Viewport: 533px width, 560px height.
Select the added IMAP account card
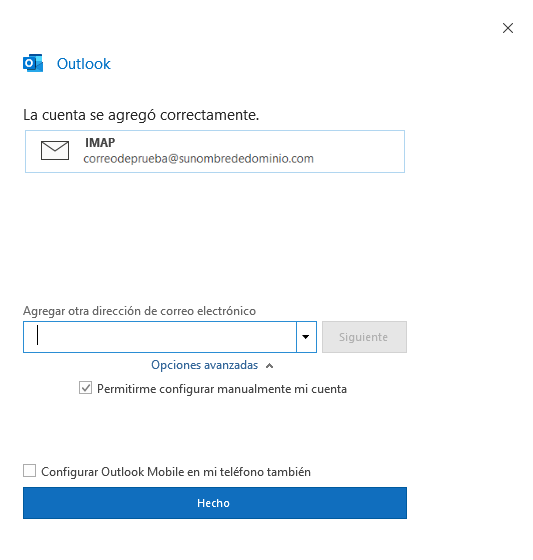tap(215, 151)
